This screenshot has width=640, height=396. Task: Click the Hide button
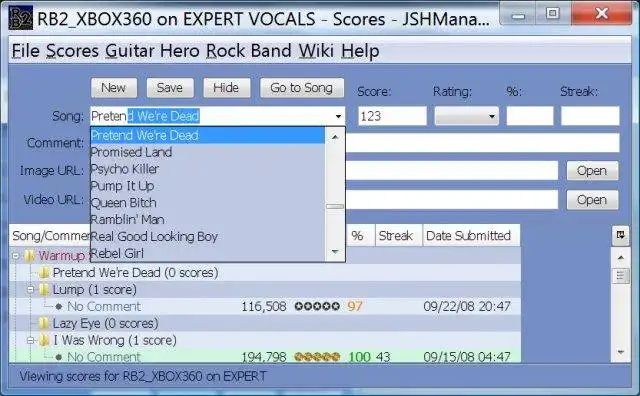pyautogui.click(x=227, y=88)
